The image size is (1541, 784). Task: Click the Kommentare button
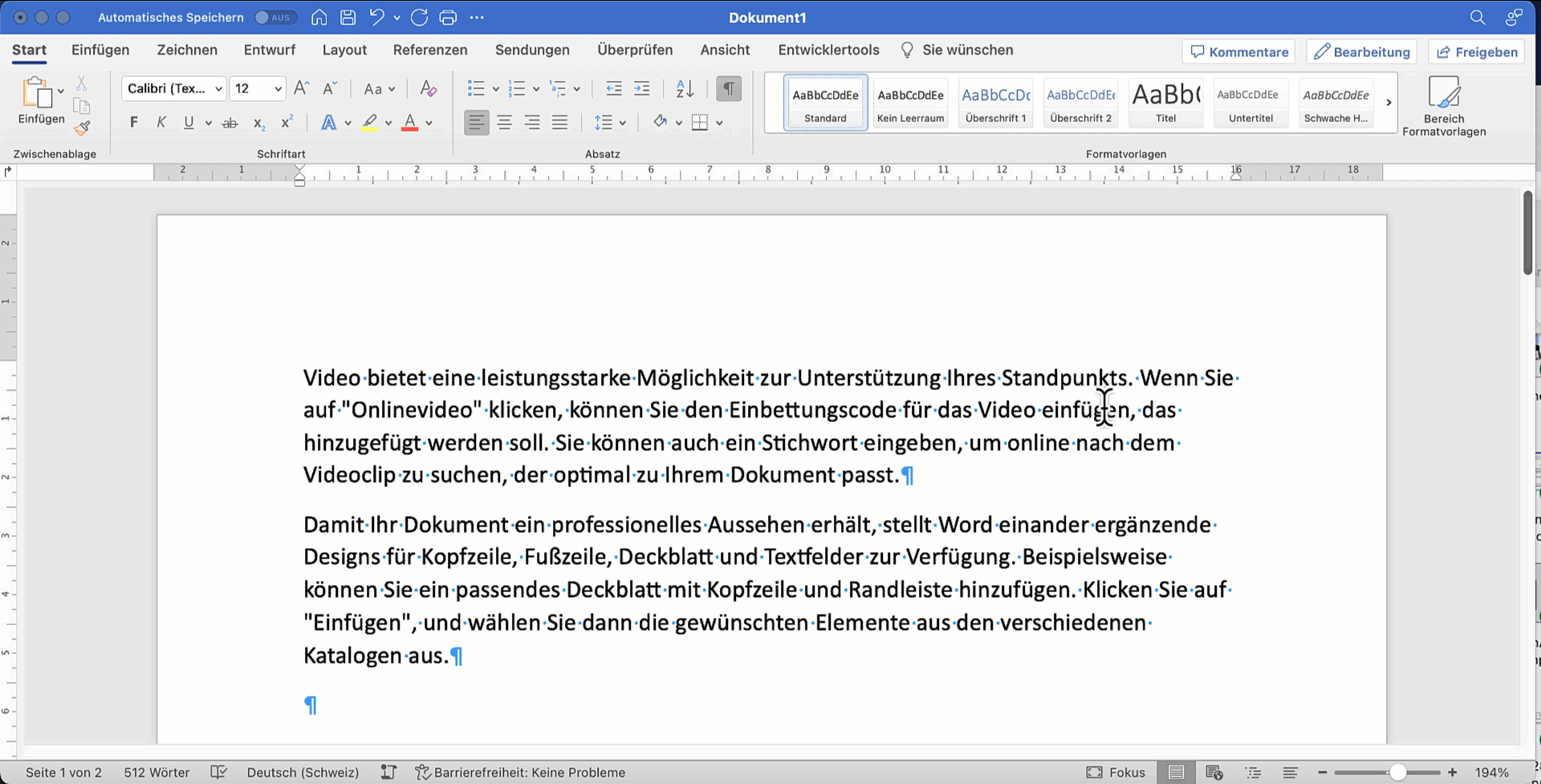(1239, 52)
